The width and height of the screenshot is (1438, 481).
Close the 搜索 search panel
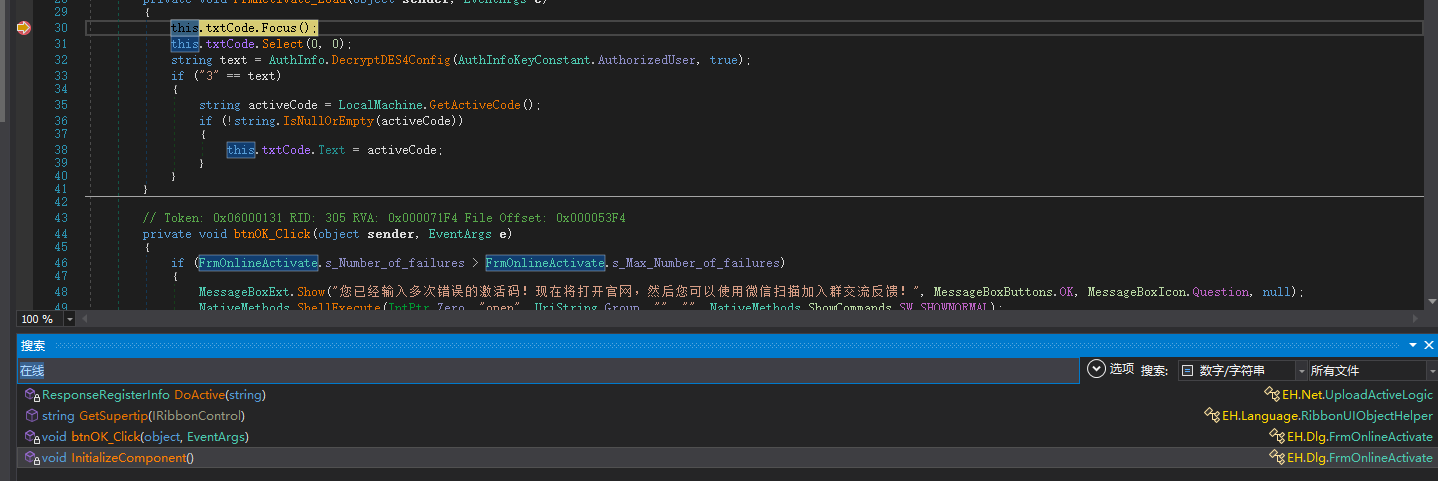[x=1429, y=345]
